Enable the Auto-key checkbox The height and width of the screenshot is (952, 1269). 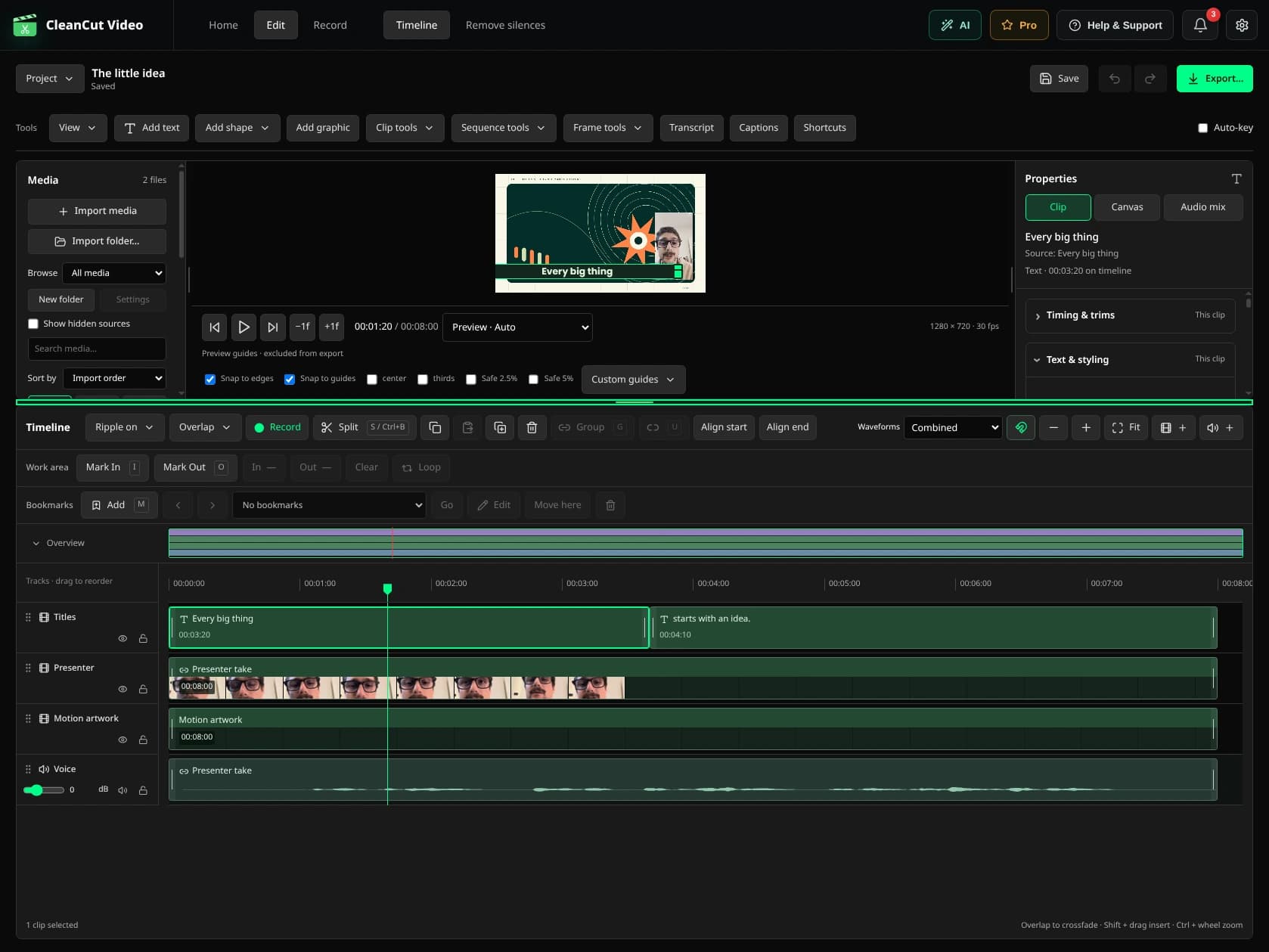pos(1202,128)
